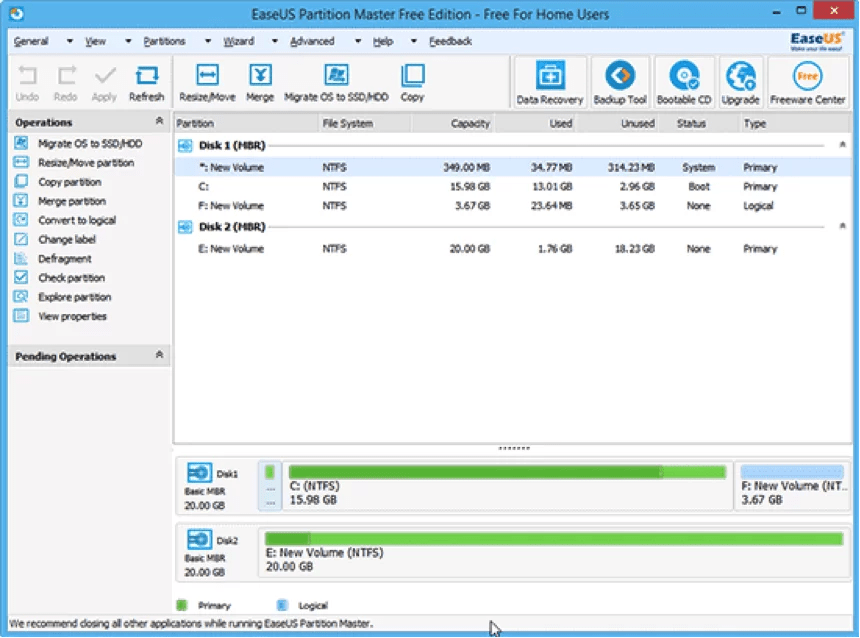Expand the Wizard menu dropdown arrow

[274, 41]
